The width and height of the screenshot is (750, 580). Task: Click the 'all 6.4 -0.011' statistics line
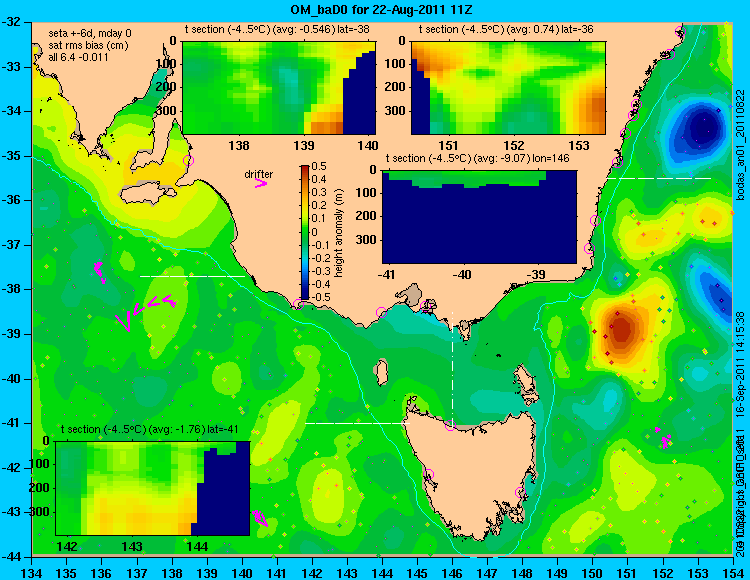(x=78, y=57)
